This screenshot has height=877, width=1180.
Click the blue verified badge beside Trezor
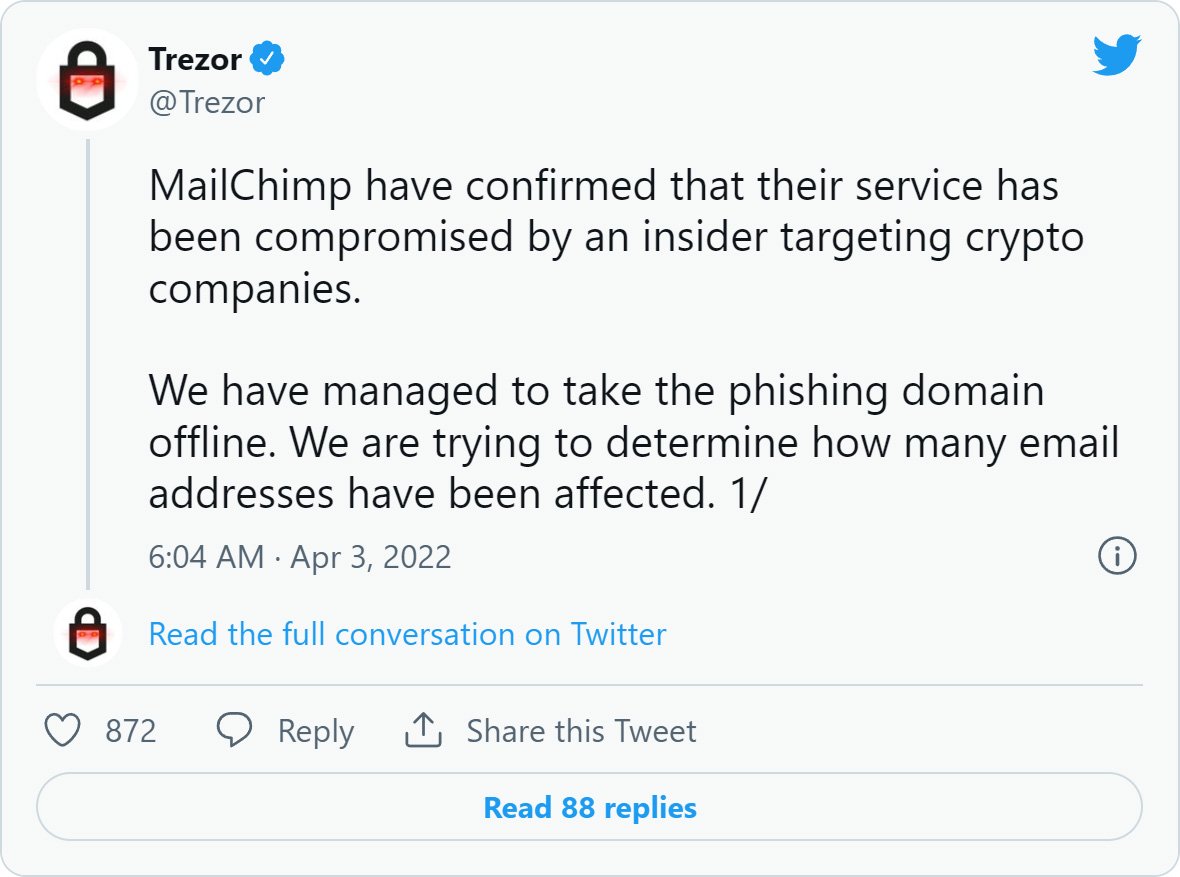coord(267,59)
